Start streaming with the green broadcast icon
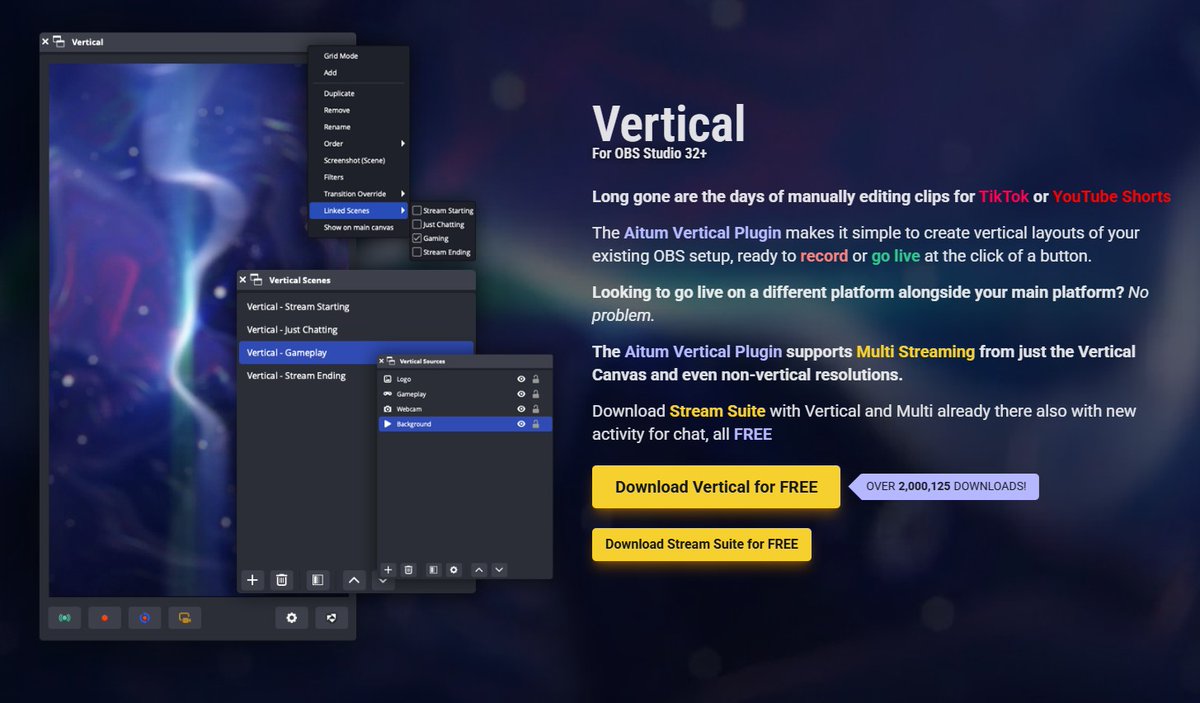 [x=65, y=618]
